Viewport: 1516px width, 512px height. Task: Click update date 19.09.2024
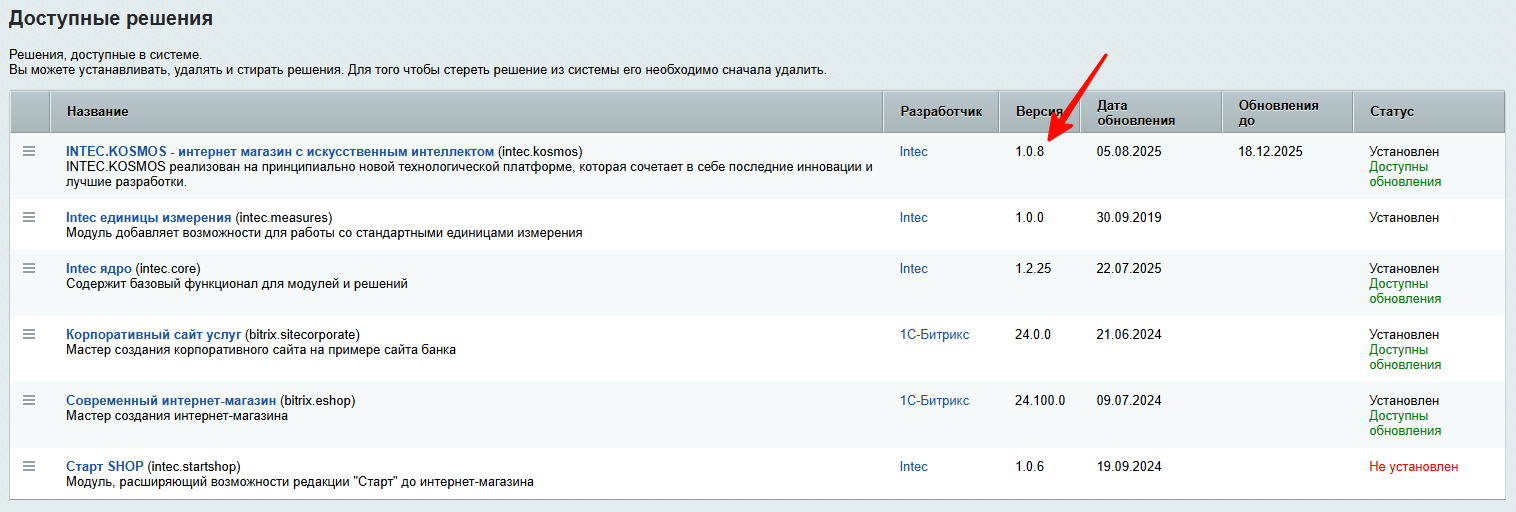pyautogui.click(x=1129, y=467)
